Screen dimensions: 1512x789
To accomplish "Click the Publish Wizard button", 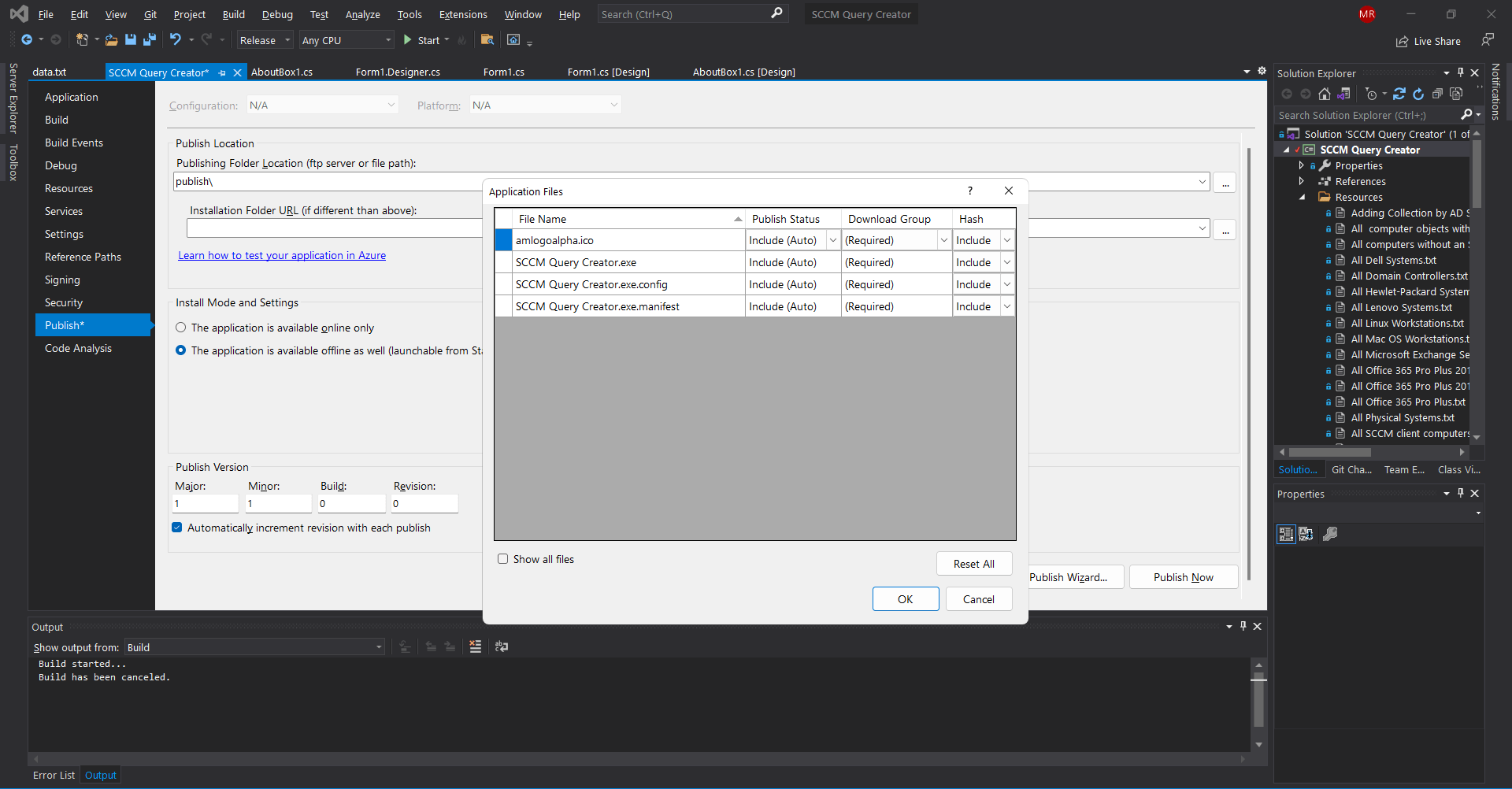I will (x=1076, y=577).
